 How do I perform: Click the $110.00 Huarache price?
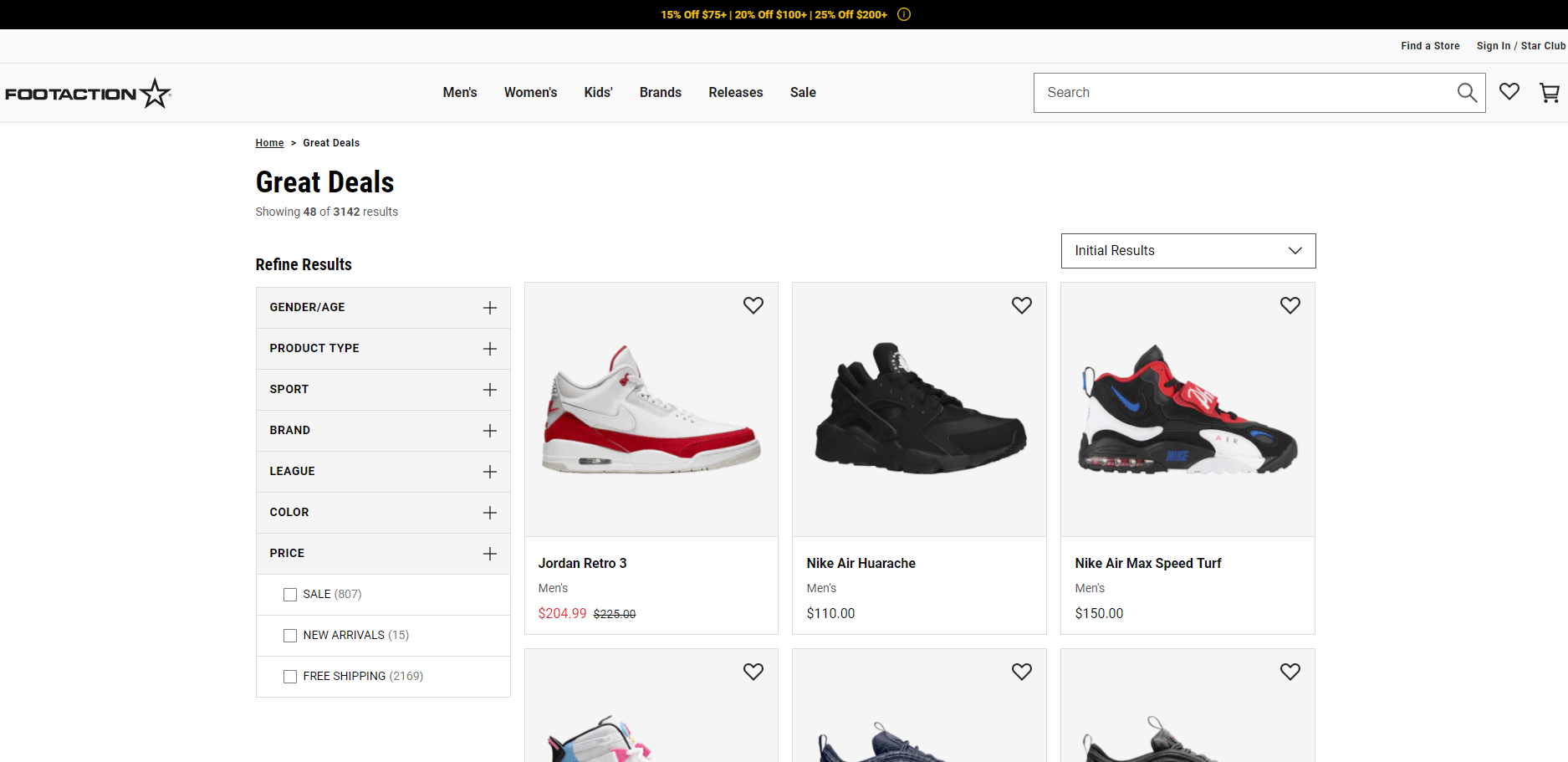pyautogui.click(x=830, y=614)
